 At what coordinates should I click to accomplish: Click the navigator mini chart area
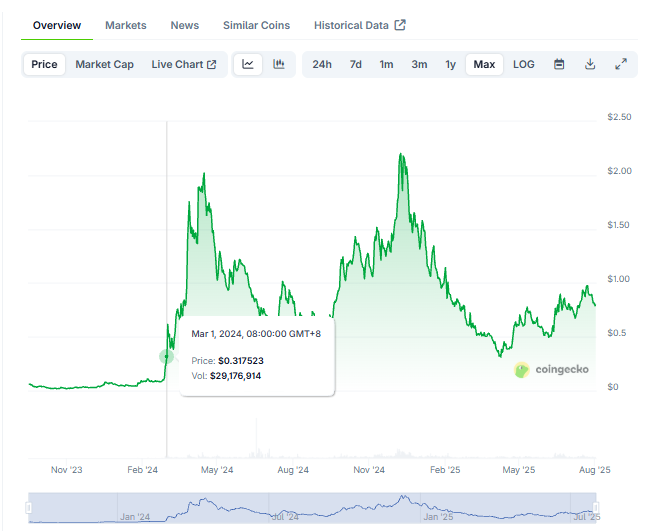(x=312, y=508)
